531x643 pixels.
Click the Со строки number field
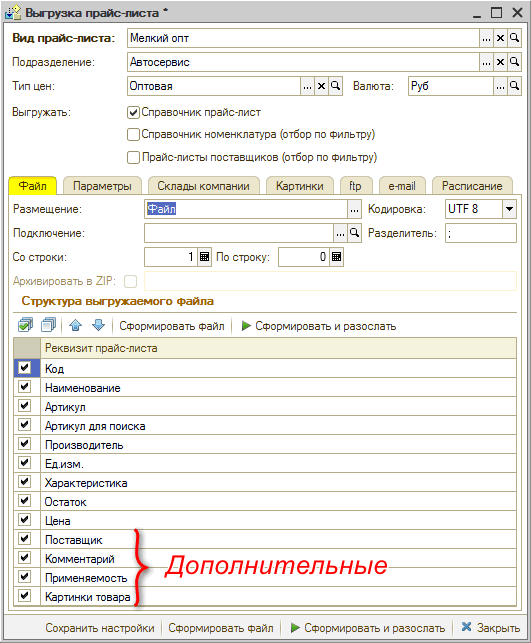coord(171,257)
